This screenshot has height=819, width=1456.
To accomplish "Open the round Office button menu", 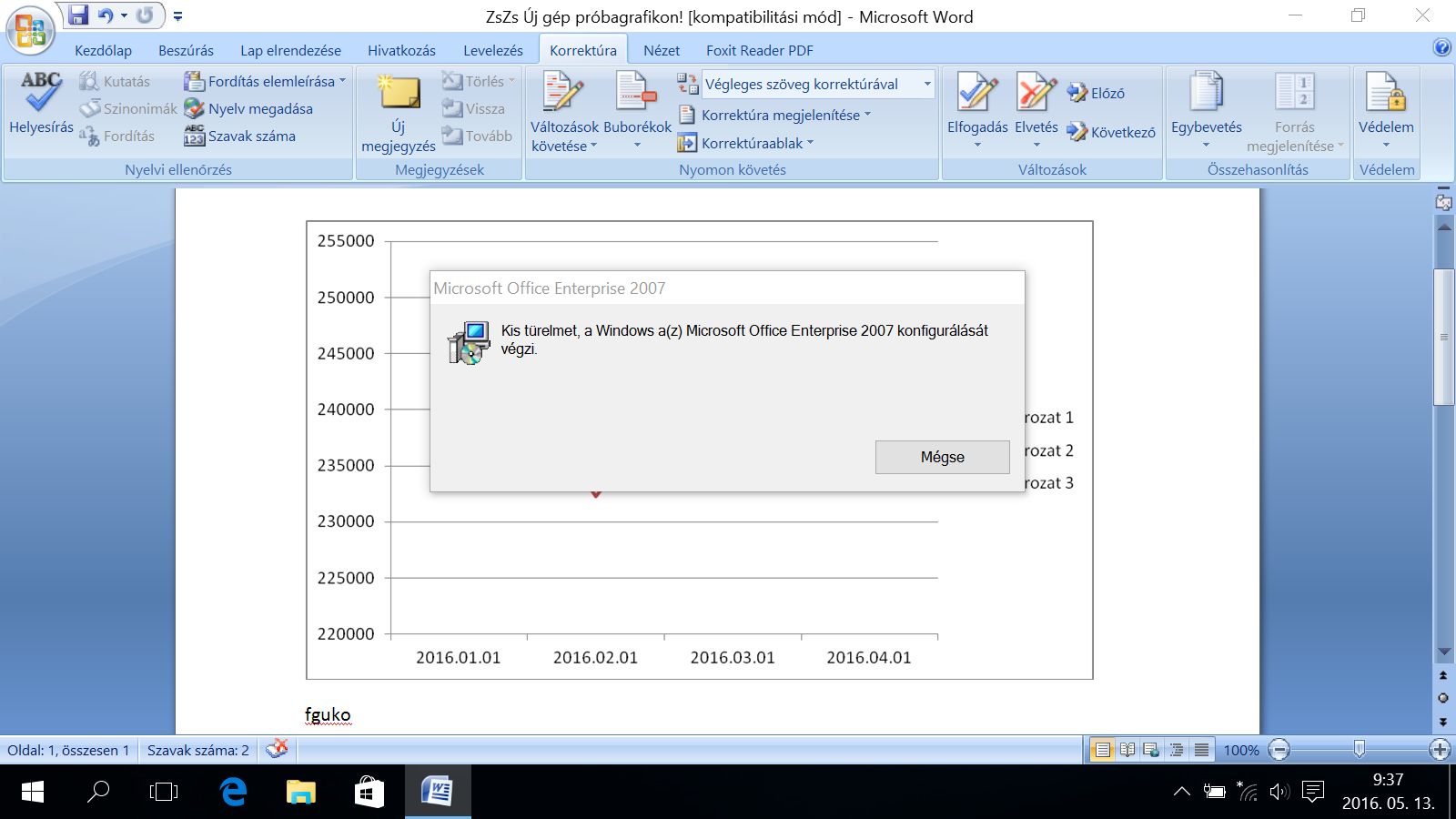I will tap(30, 30).
